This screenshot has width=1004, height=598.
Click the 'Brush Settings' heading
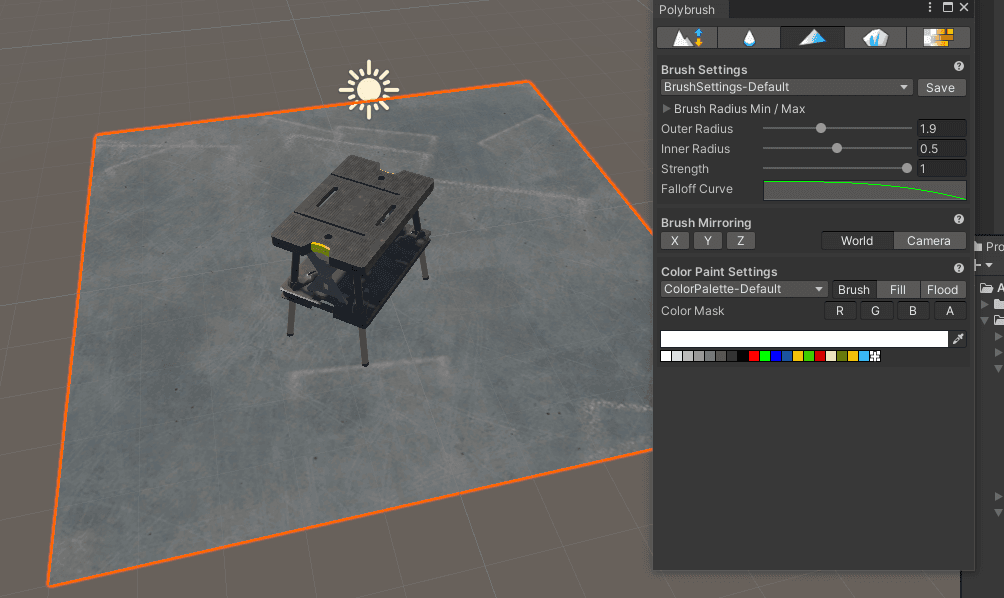pos(704,70)
